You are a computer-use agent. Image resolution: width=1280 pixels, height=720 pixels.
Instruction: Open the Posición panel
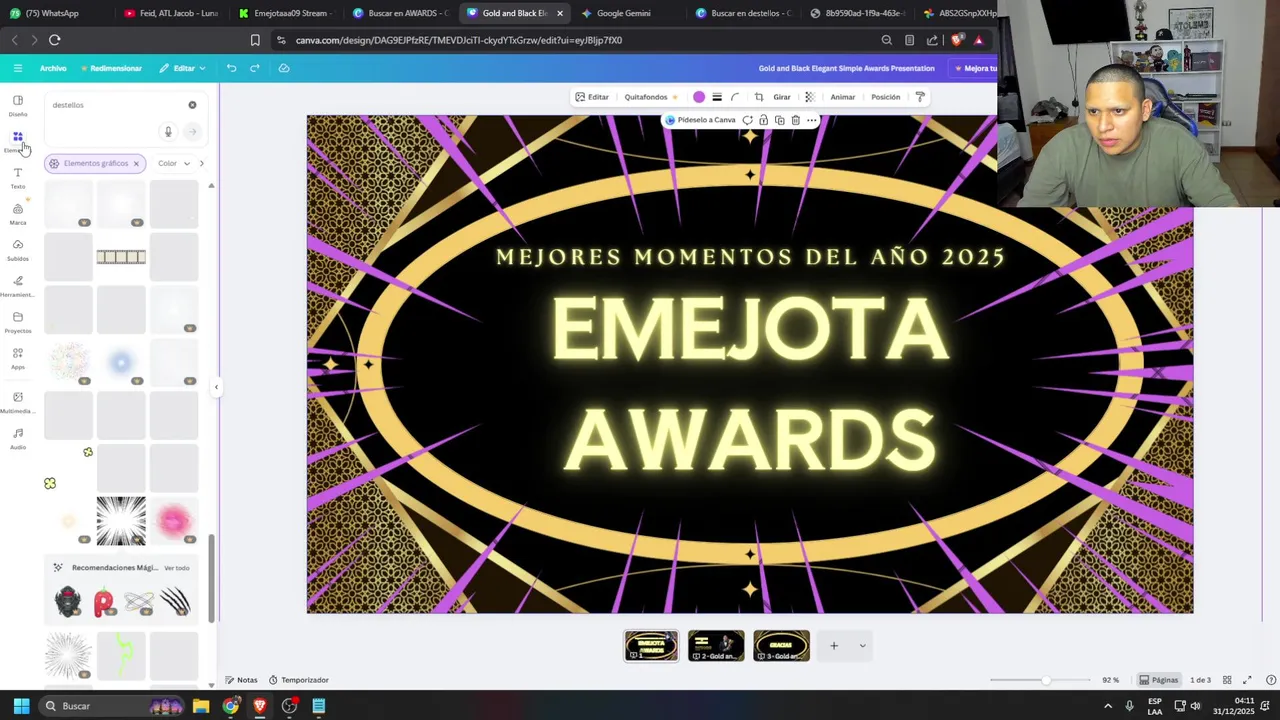(886, 97)
